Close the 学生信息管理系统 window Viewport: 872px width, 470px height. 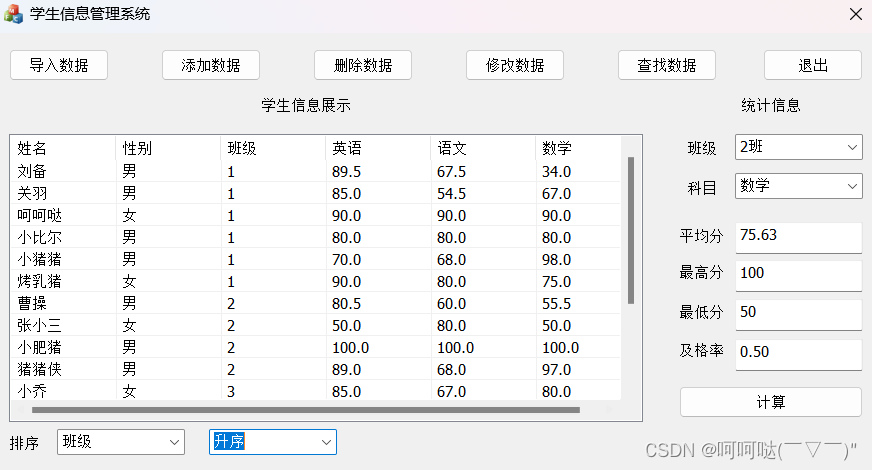click(x=856, y=14)
